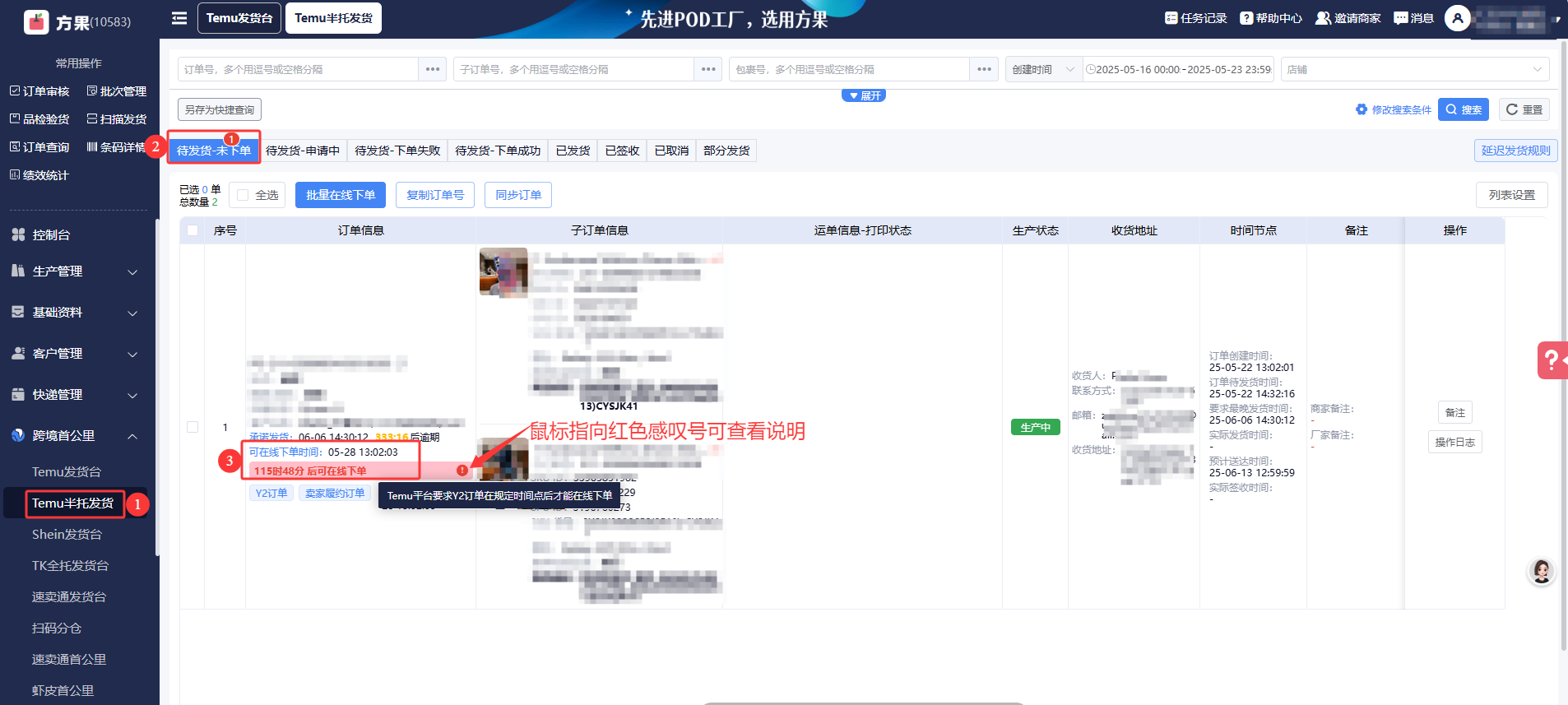Click 修改搜索条件 gear link
Screen dimensions: 1568x705
[x=1394, y=109]
